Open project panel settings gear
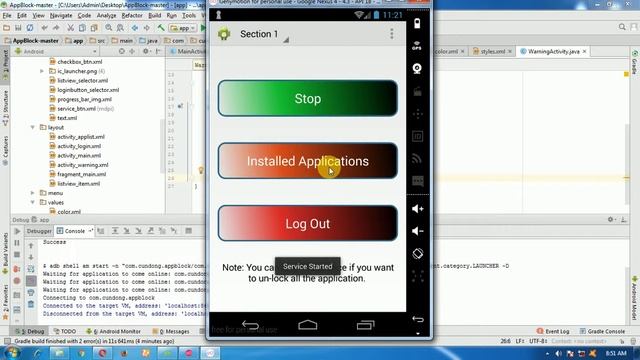 pyautogui.click(x=146, y=51)
